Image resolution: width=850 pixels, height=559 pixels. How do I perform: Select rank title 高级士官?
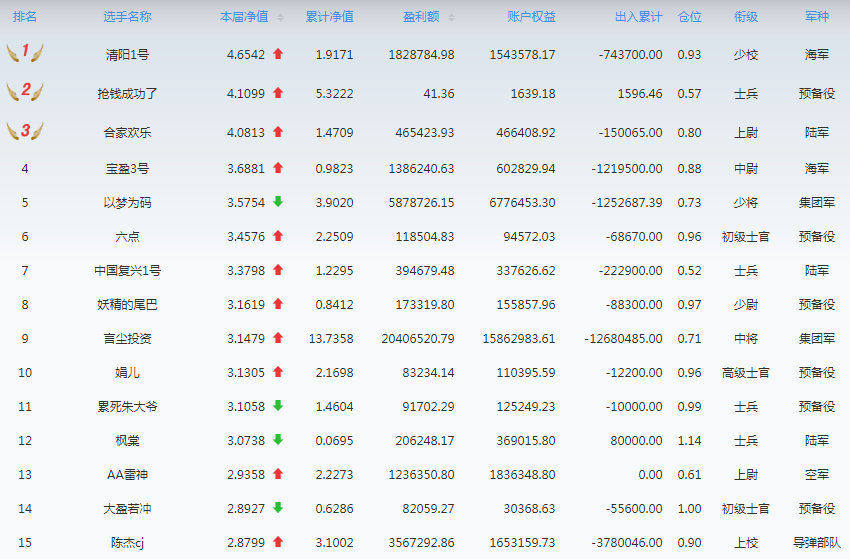point(746,373)
